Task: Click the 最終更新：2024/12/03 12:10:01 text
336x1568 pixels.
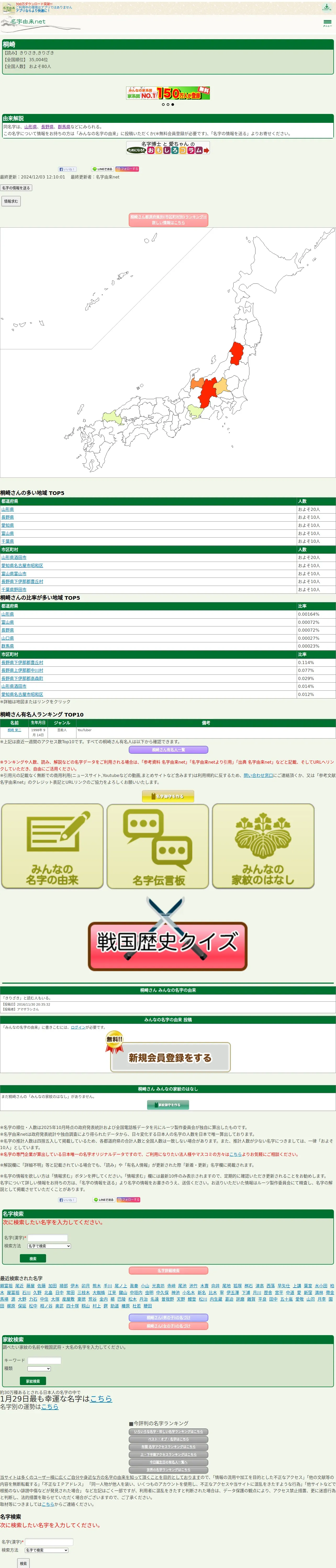Action: 33,177
